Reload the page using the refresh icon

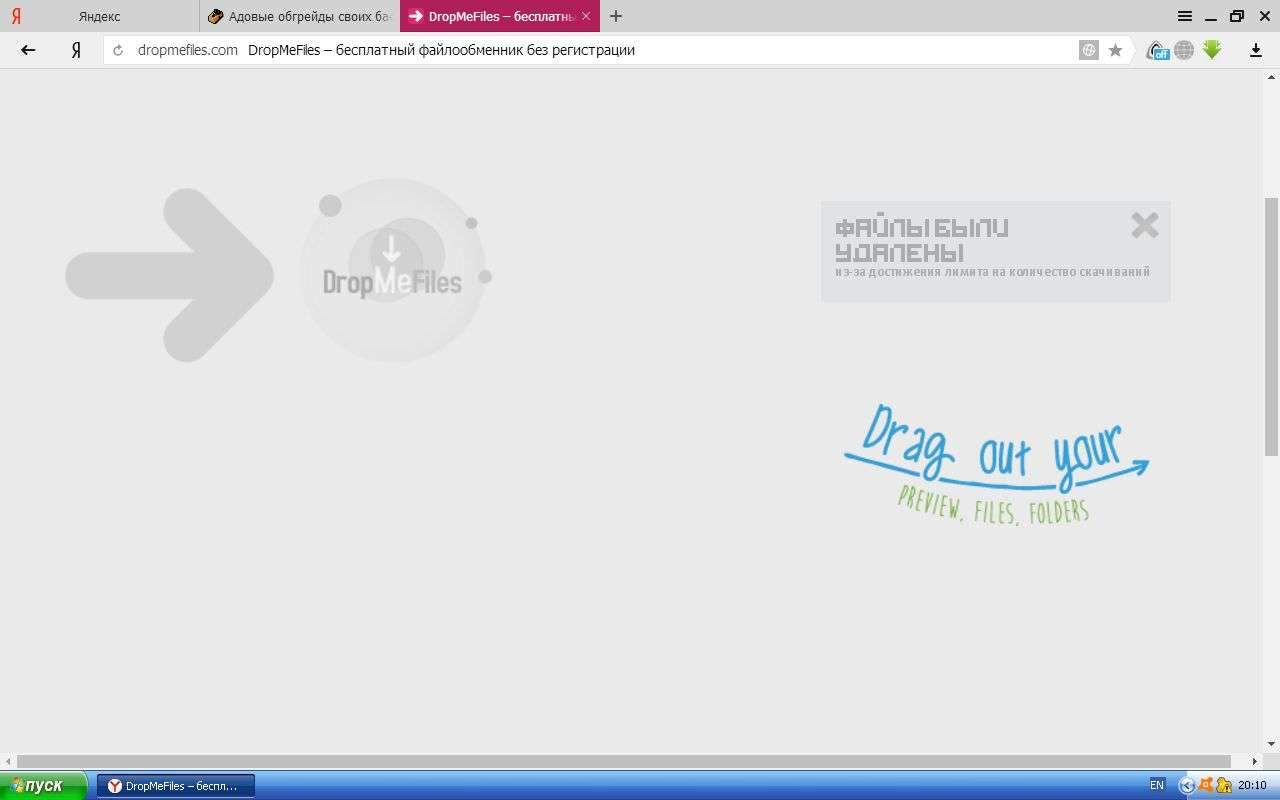pos(118,50)
